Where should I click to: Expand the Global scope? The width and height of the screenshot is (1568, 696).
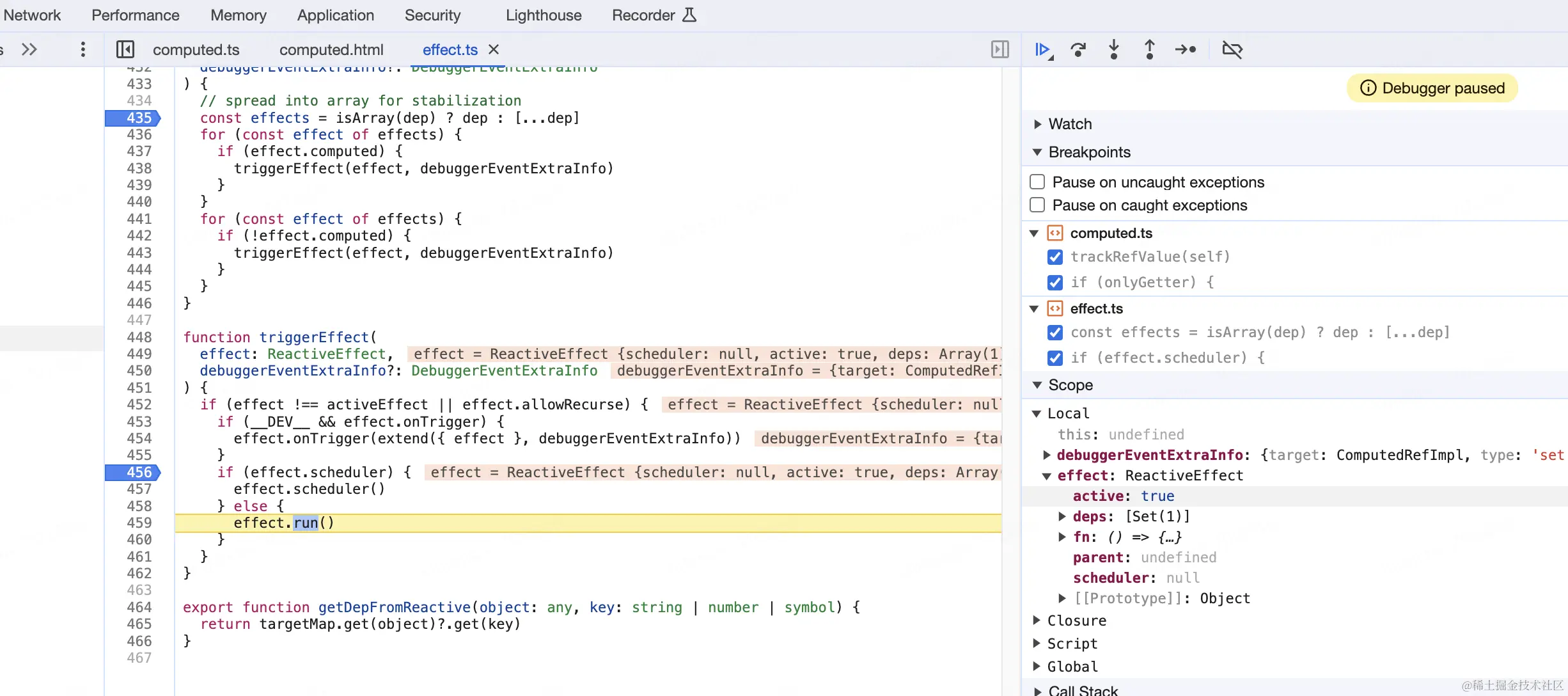(1037, 667)
